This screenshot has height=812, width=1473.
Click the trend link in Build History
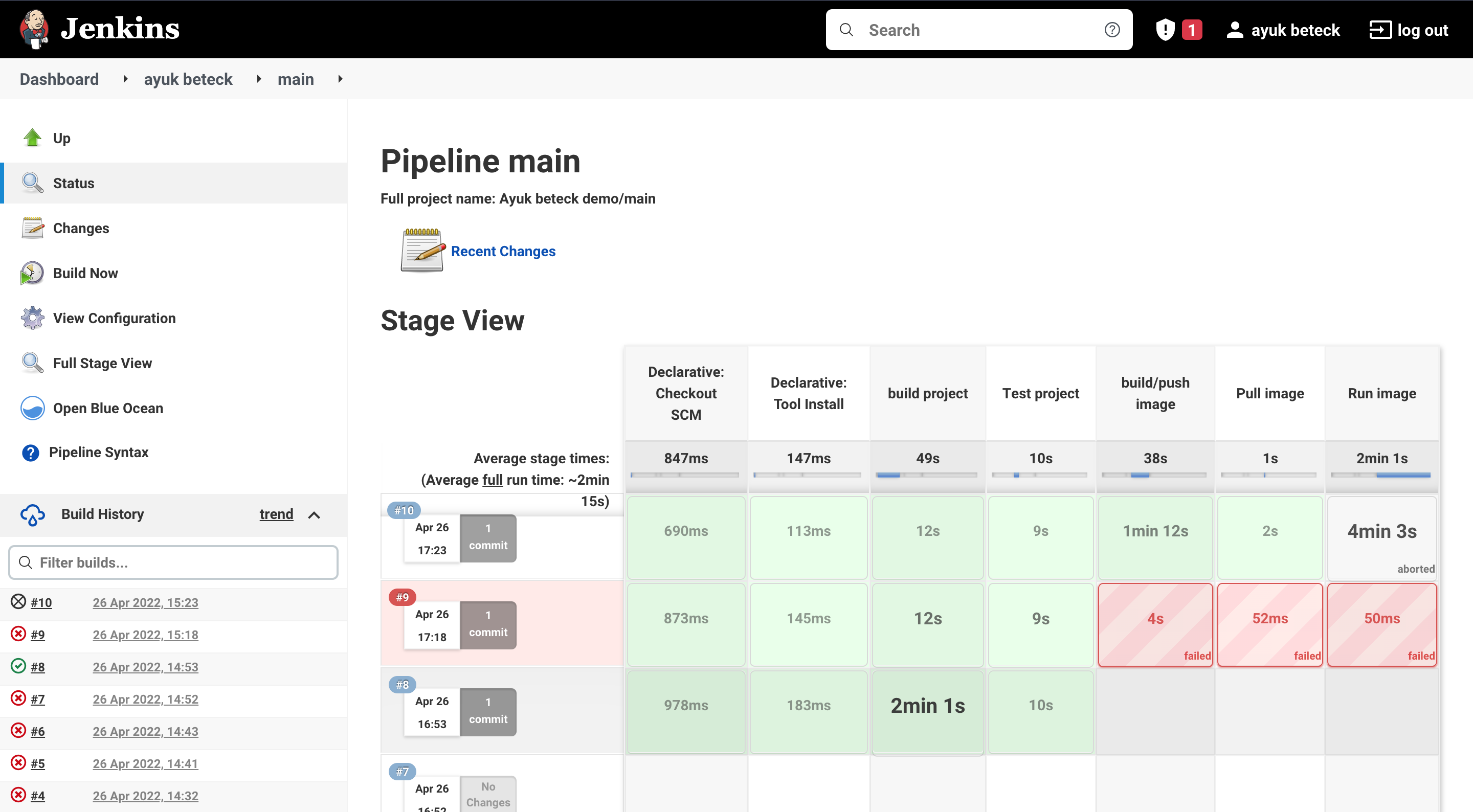click(276, 514)
